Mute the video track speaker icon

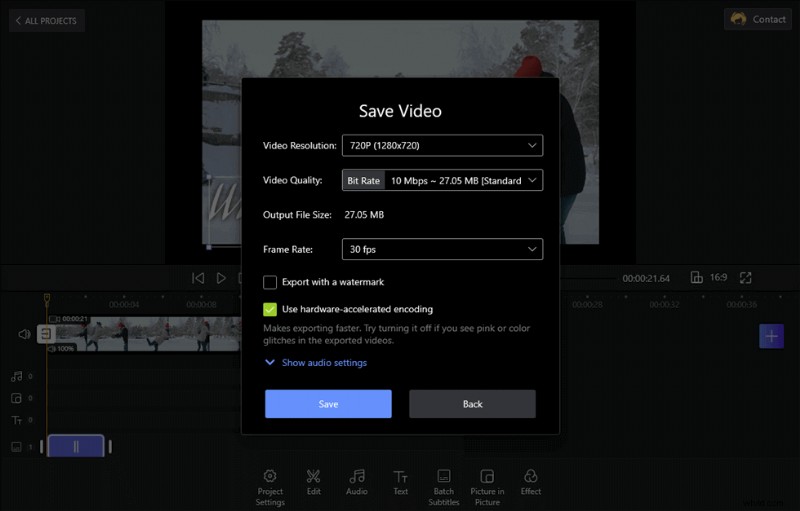click(24, 334)
